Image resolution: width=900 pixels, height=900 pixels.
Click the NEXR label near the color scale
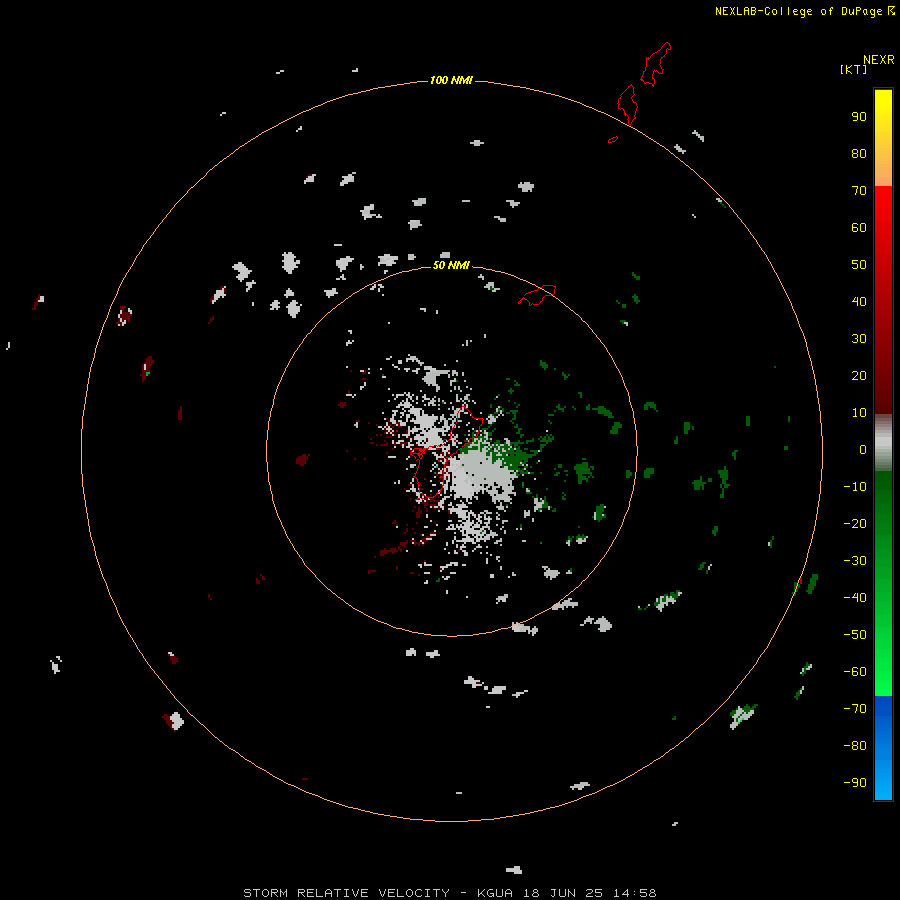pyautogui.click(x=879, y=60)
